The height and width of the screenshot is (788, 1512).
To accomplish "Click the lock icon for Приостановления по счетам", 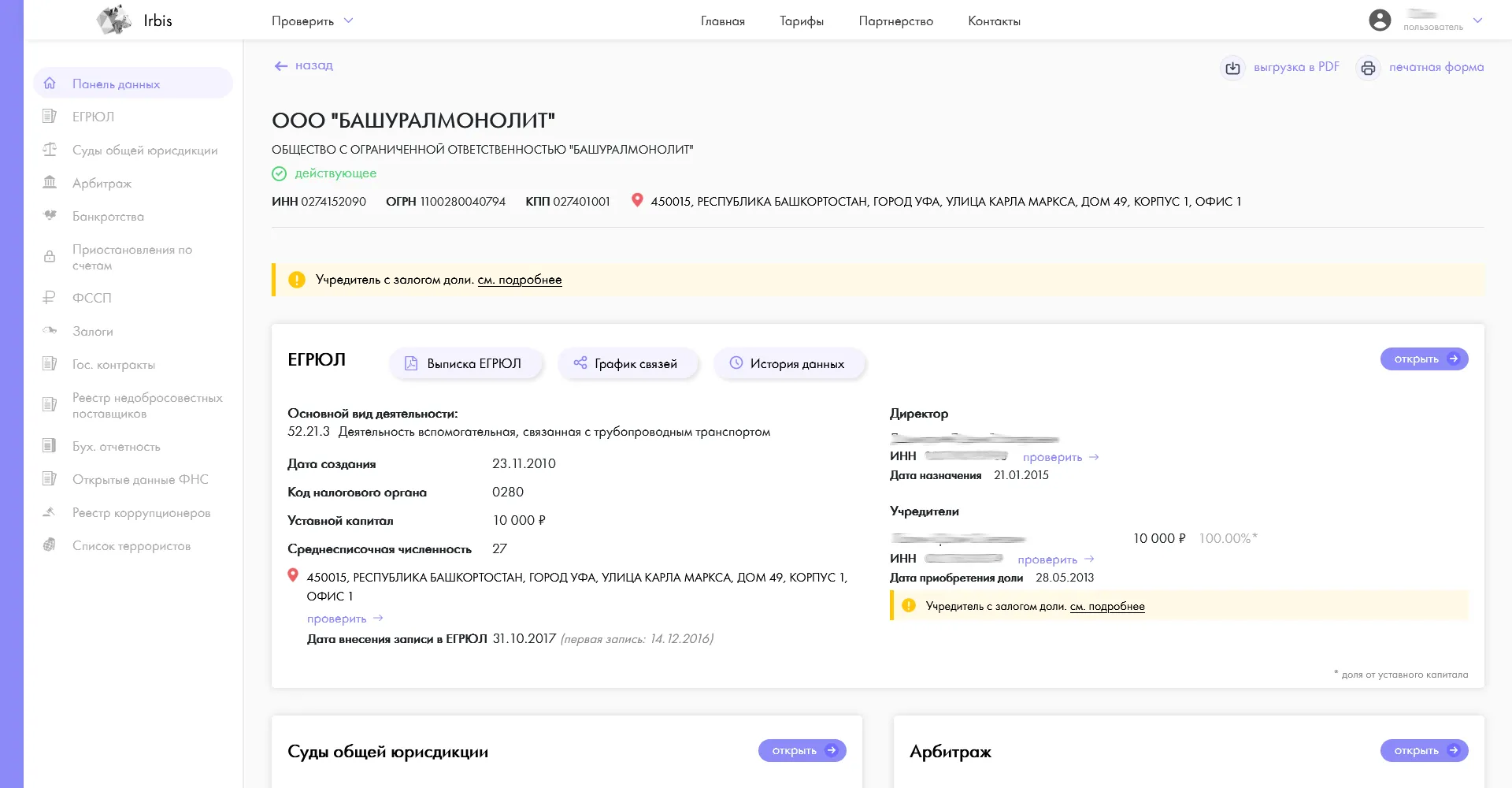I will coord(50,256).
